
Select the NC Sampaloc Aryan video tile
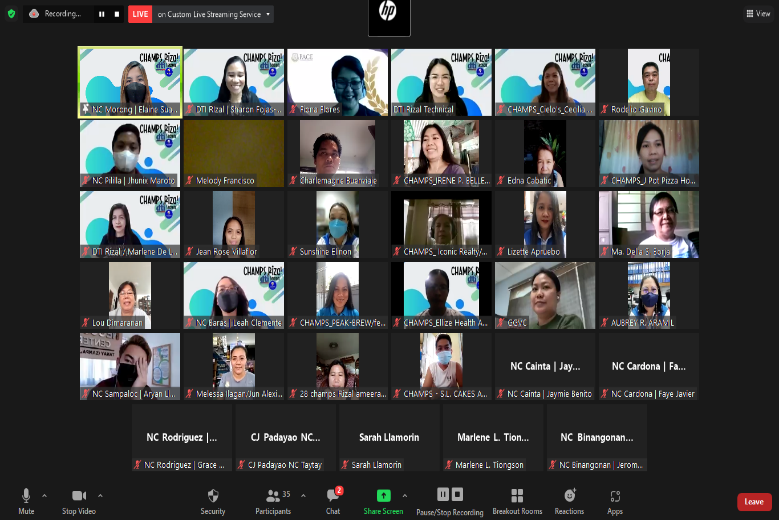tap(130, 366)
